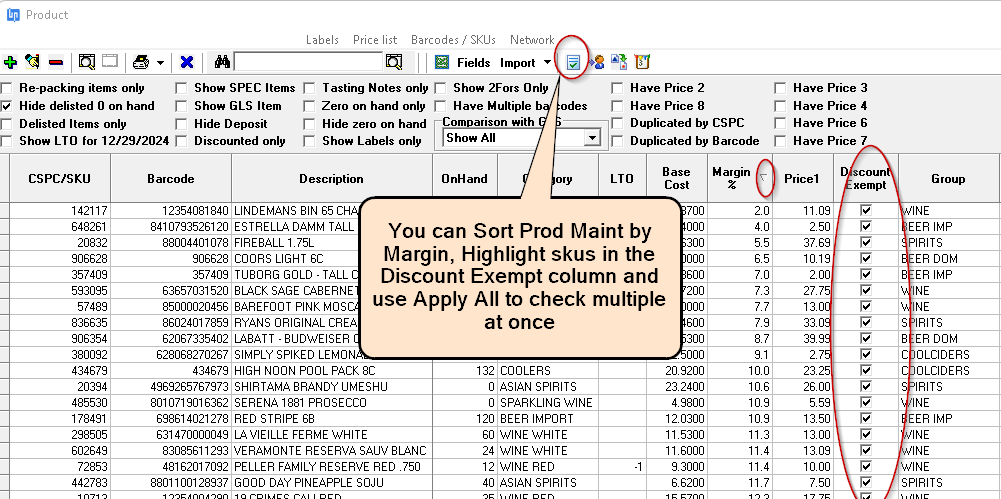Check Show Labels only
The image size is (1001, 499).
pyautogui.click(x=309, y=141)
